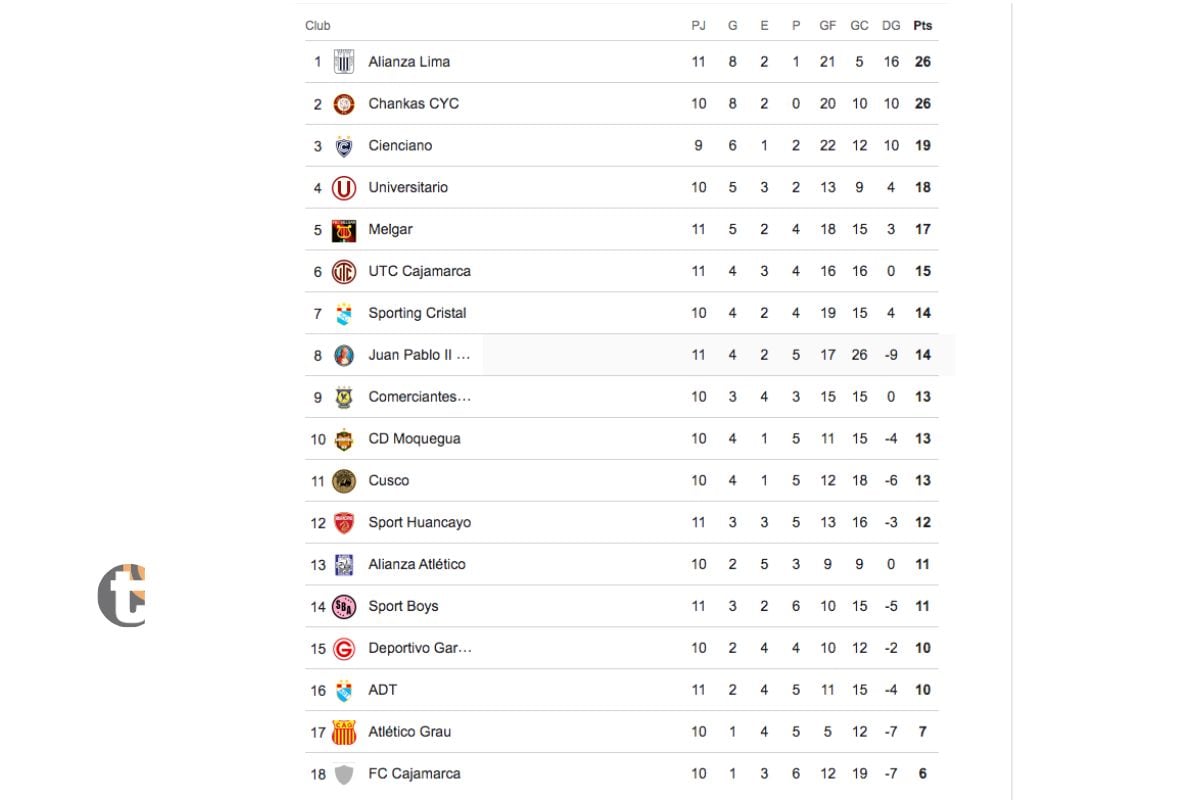
Task: Click the Alianza Lima club crest
Action: coord(343,61)
